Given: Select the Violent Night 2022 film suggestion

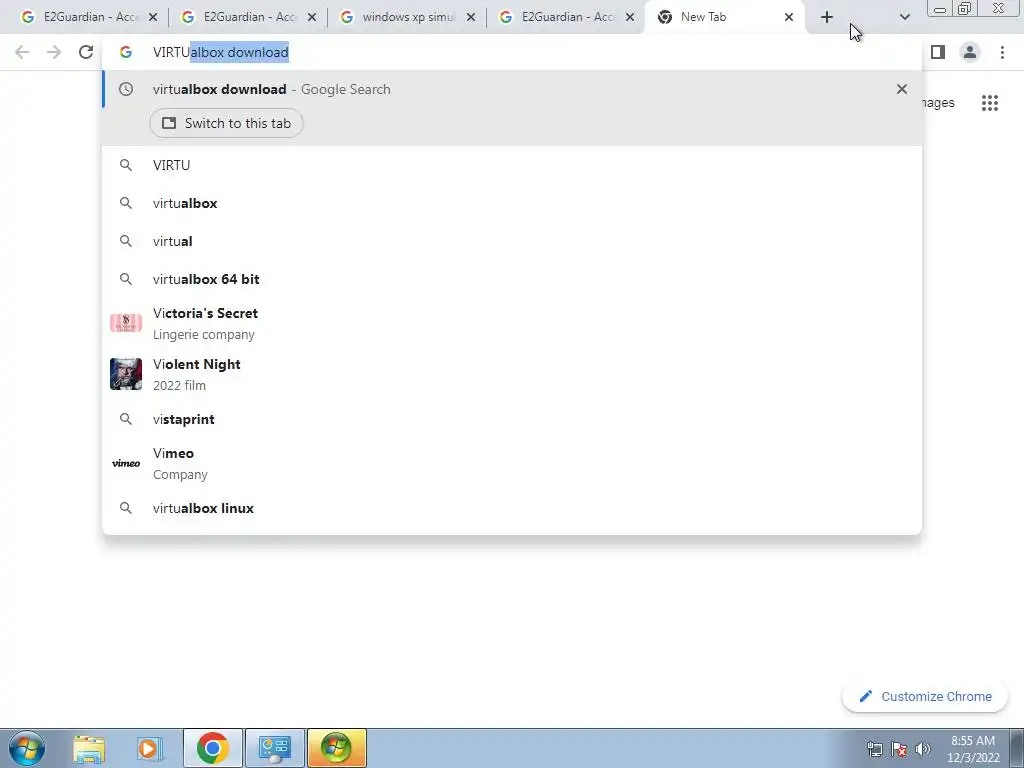Looking at the screenshot, I should click(x=512, y=374).
